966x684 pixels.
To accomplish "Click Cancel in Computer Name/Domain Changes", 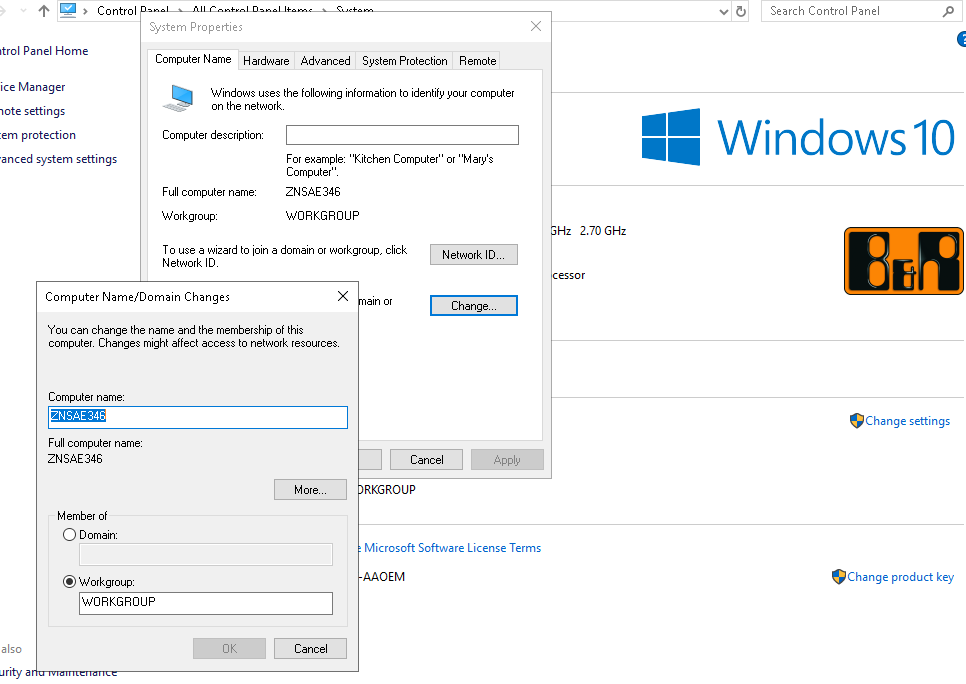I will 310,648.
